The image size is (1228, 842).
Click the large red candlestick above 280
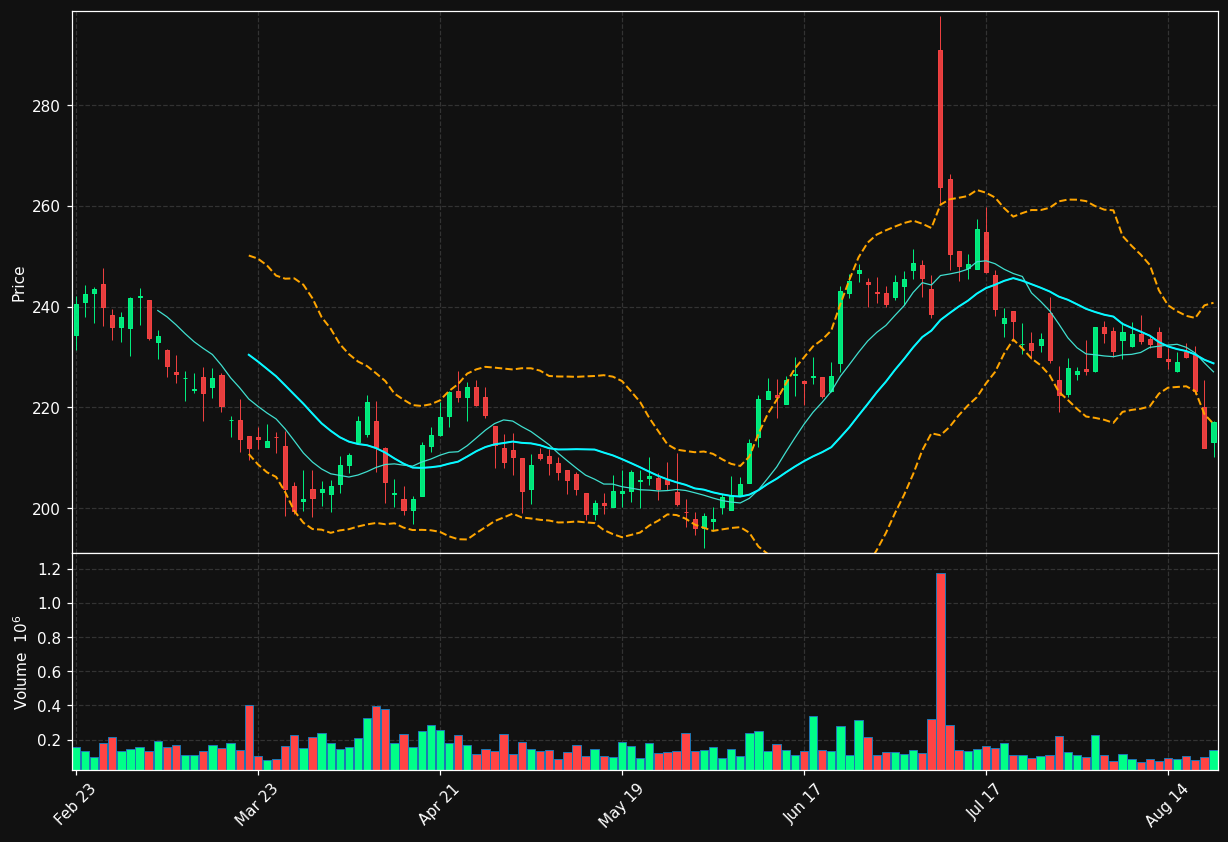940,119
